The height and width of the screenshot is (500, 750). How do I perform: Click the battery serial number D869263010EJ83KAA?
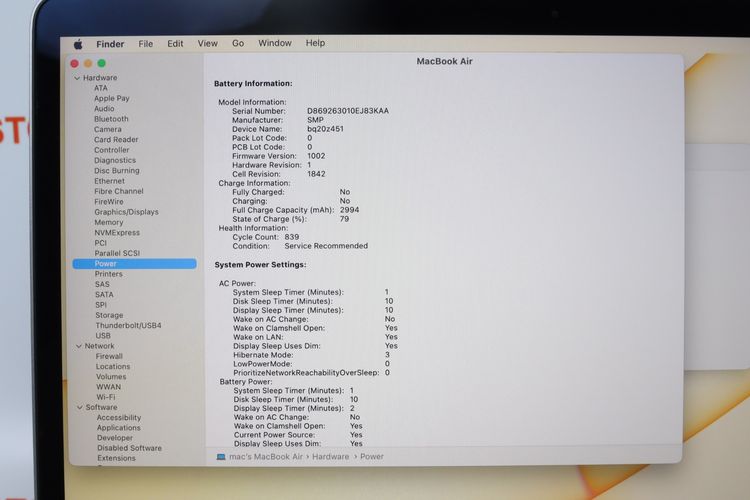tap(348, 111)
